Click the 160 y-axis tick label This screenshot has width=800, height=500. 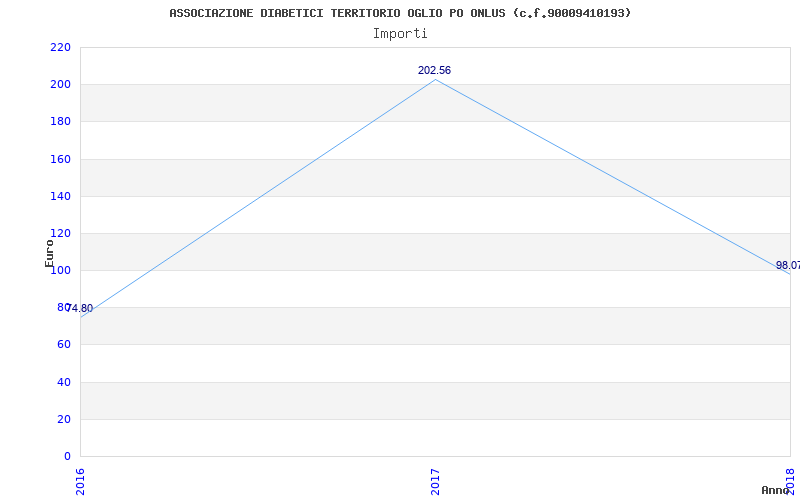pyautogui.click(x=60, y=159)
